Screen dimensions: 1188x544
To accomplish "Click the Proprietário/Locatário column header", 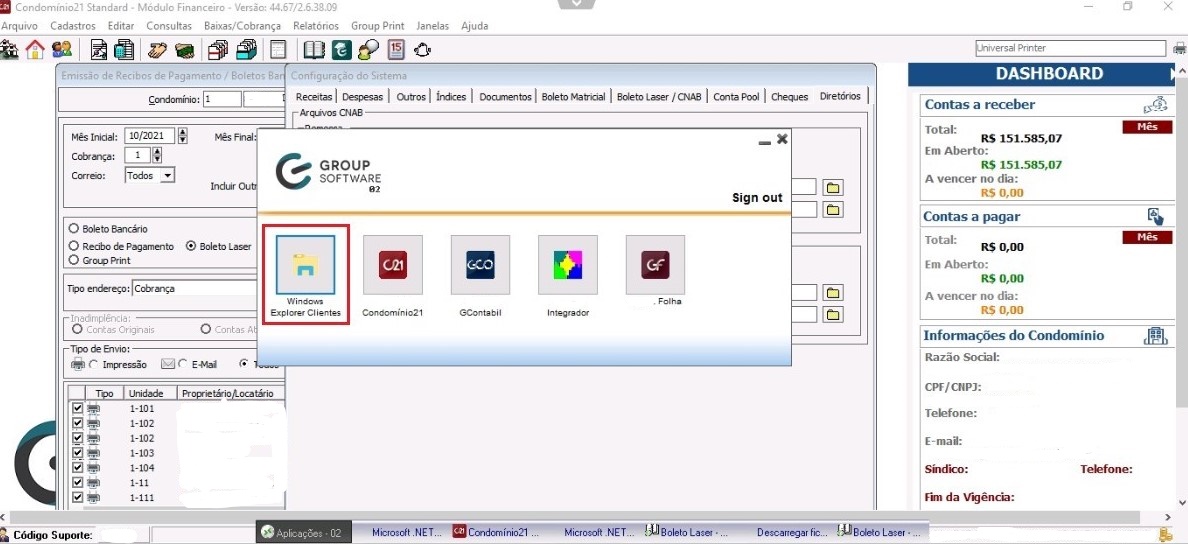I will pos(231,393).
